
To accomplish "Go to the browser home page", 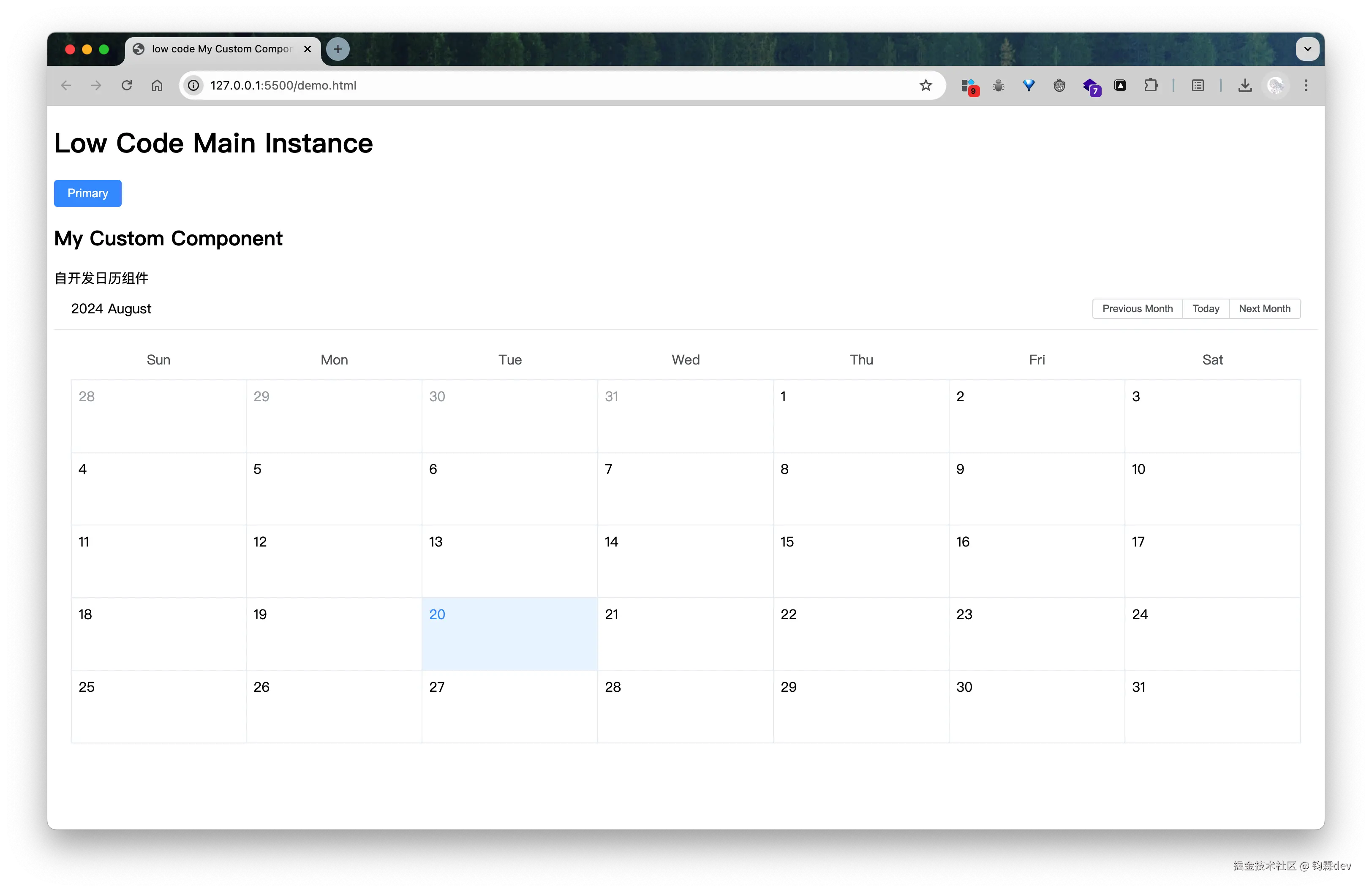I will click(x=157, y=85).
